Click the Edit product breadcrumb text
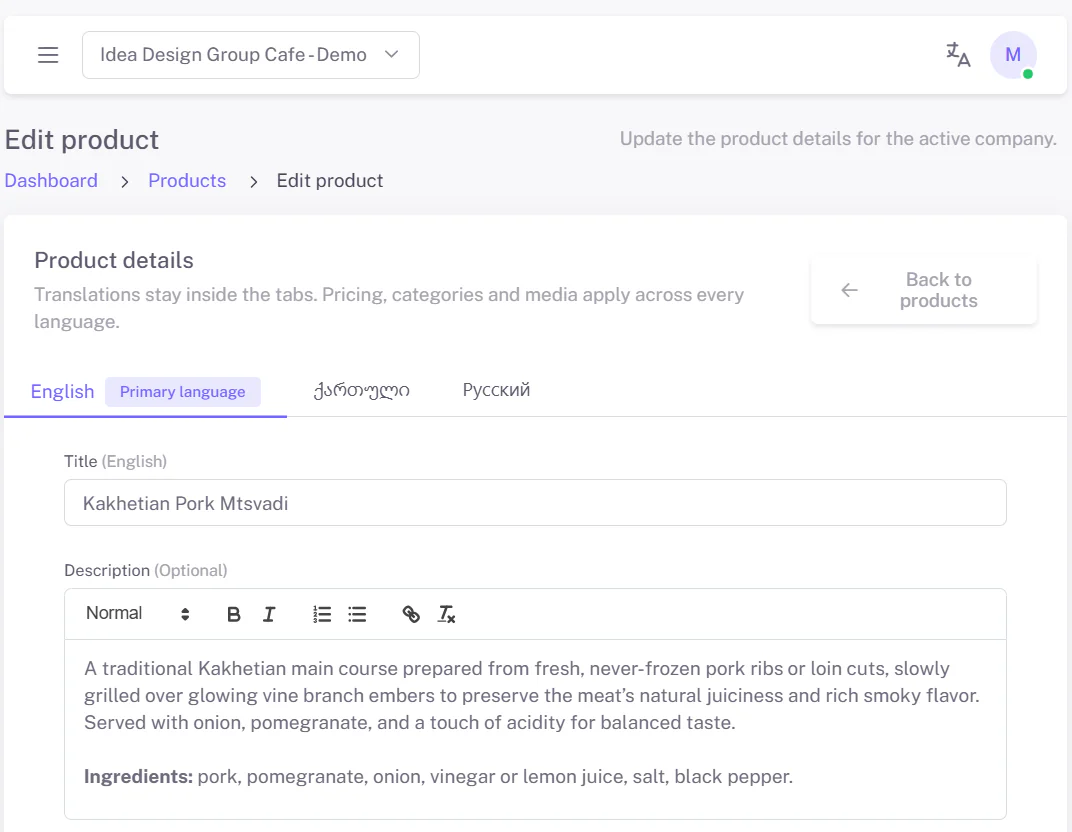Viewport: 1072px width, 832px height. pyautogui.click(x=330, y=180)
